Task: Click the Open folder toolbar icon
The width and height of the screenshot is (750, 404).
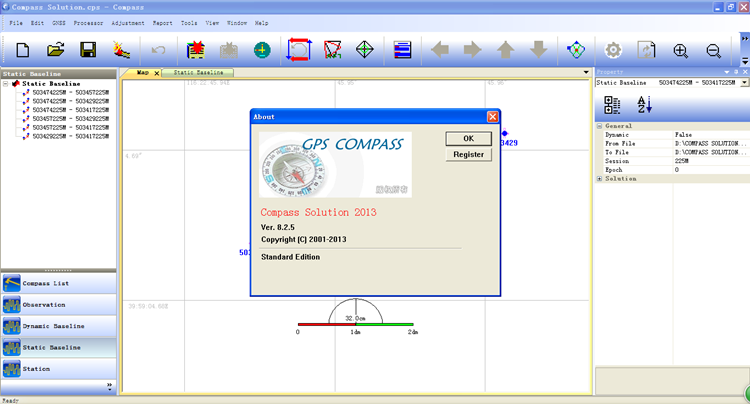Action: tap(56, 49)
